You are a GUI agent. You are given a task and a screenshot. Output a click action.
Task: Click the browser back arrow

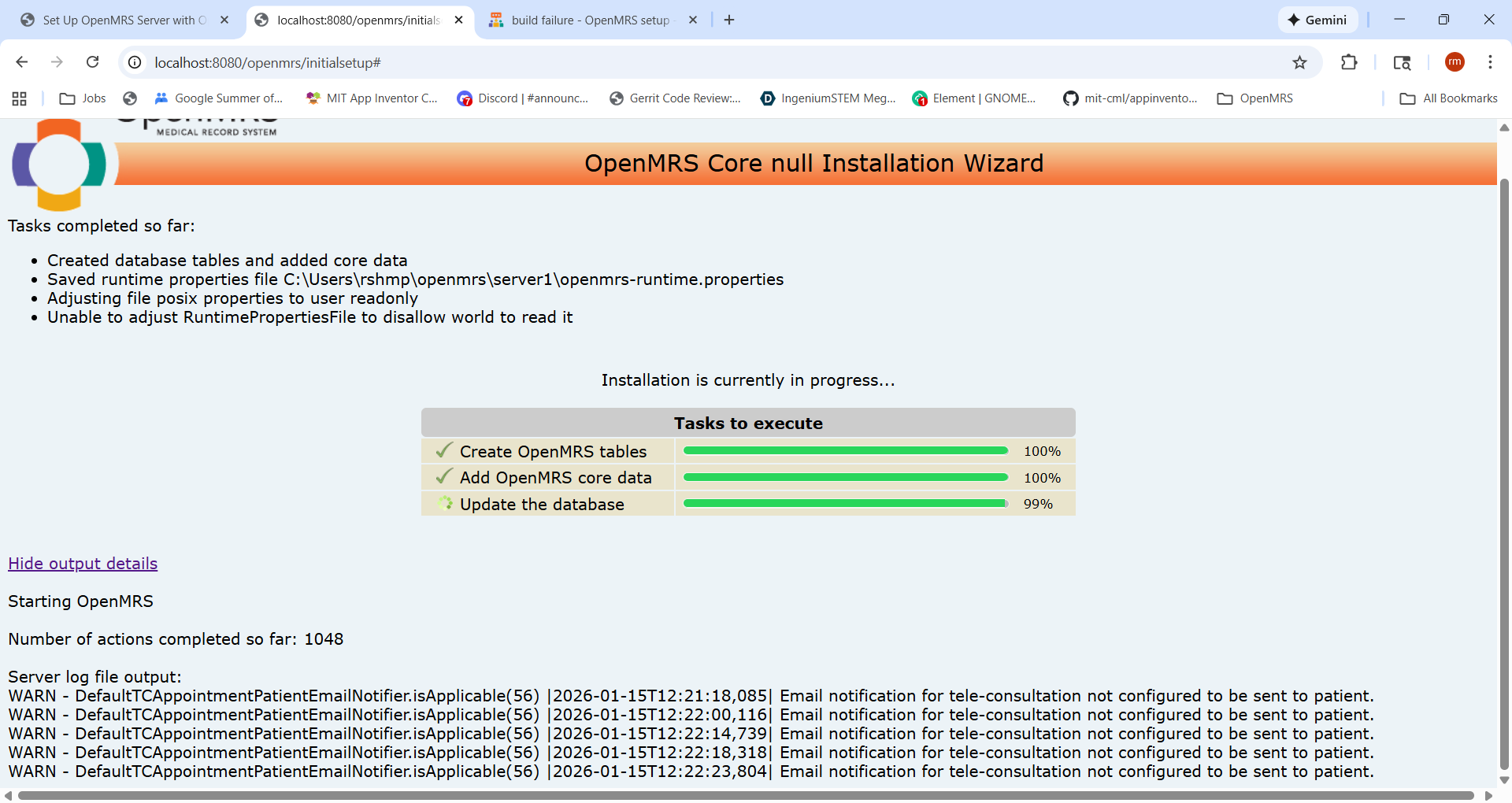(x=22, y=62)
